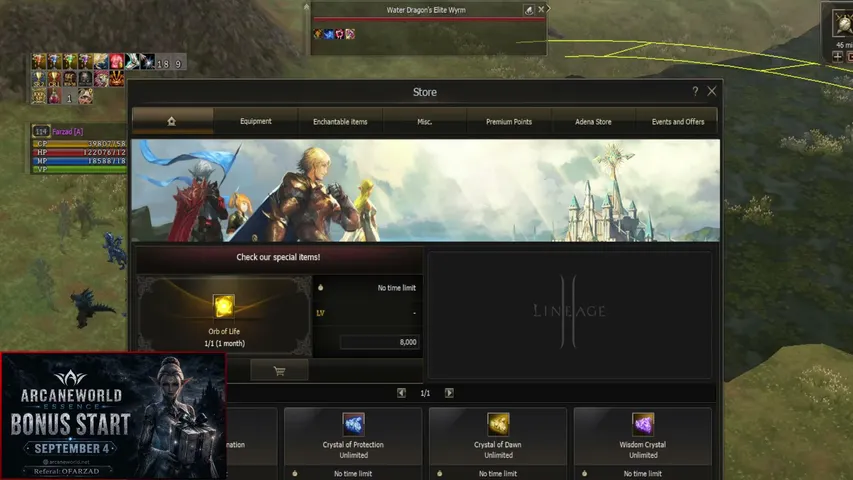Click the Check our special items! header

pos(278,257)
